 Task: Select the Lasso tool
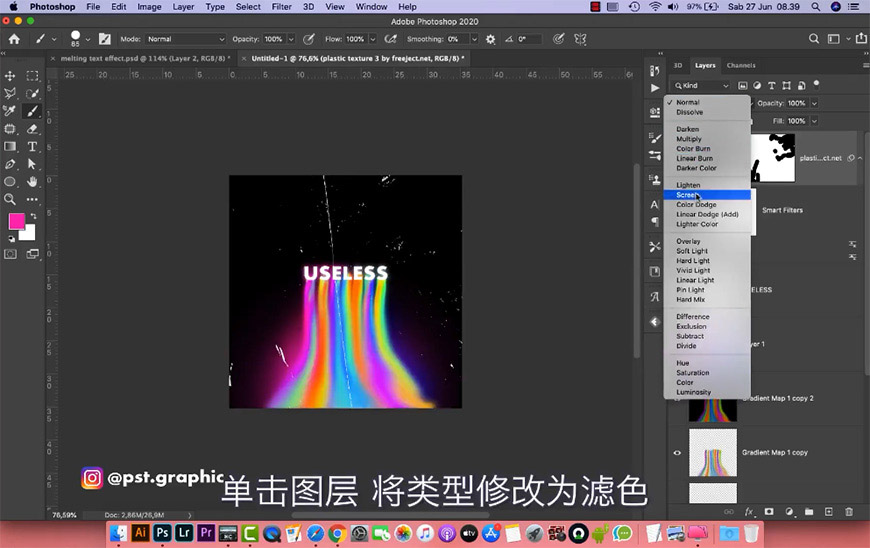10,93
